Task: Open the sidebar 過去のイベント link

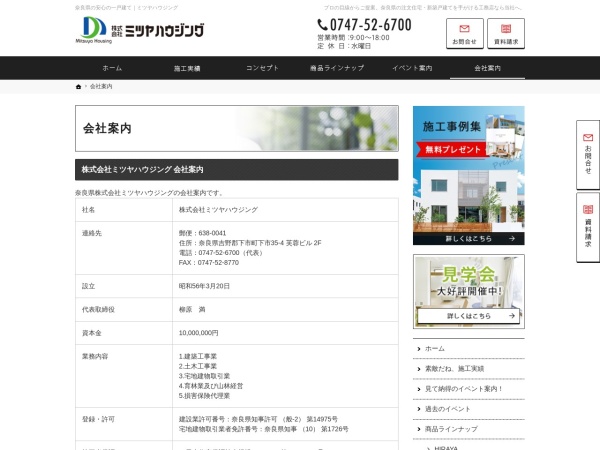Action: [x=448, y=409]
